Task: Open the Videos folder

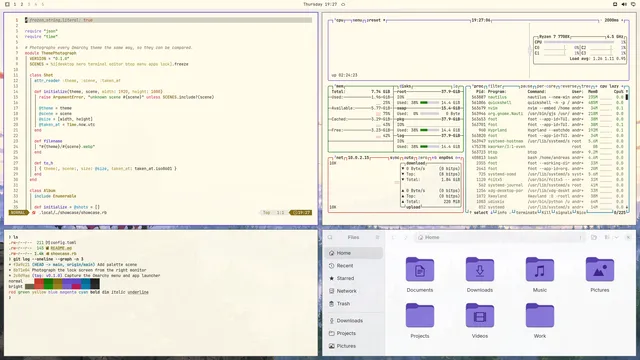Action: [480, 316]
